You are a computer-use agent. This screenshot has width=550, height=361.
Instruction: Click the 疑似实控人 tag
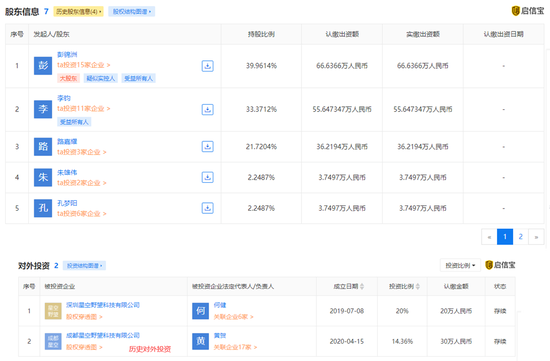tap(101, 78)
